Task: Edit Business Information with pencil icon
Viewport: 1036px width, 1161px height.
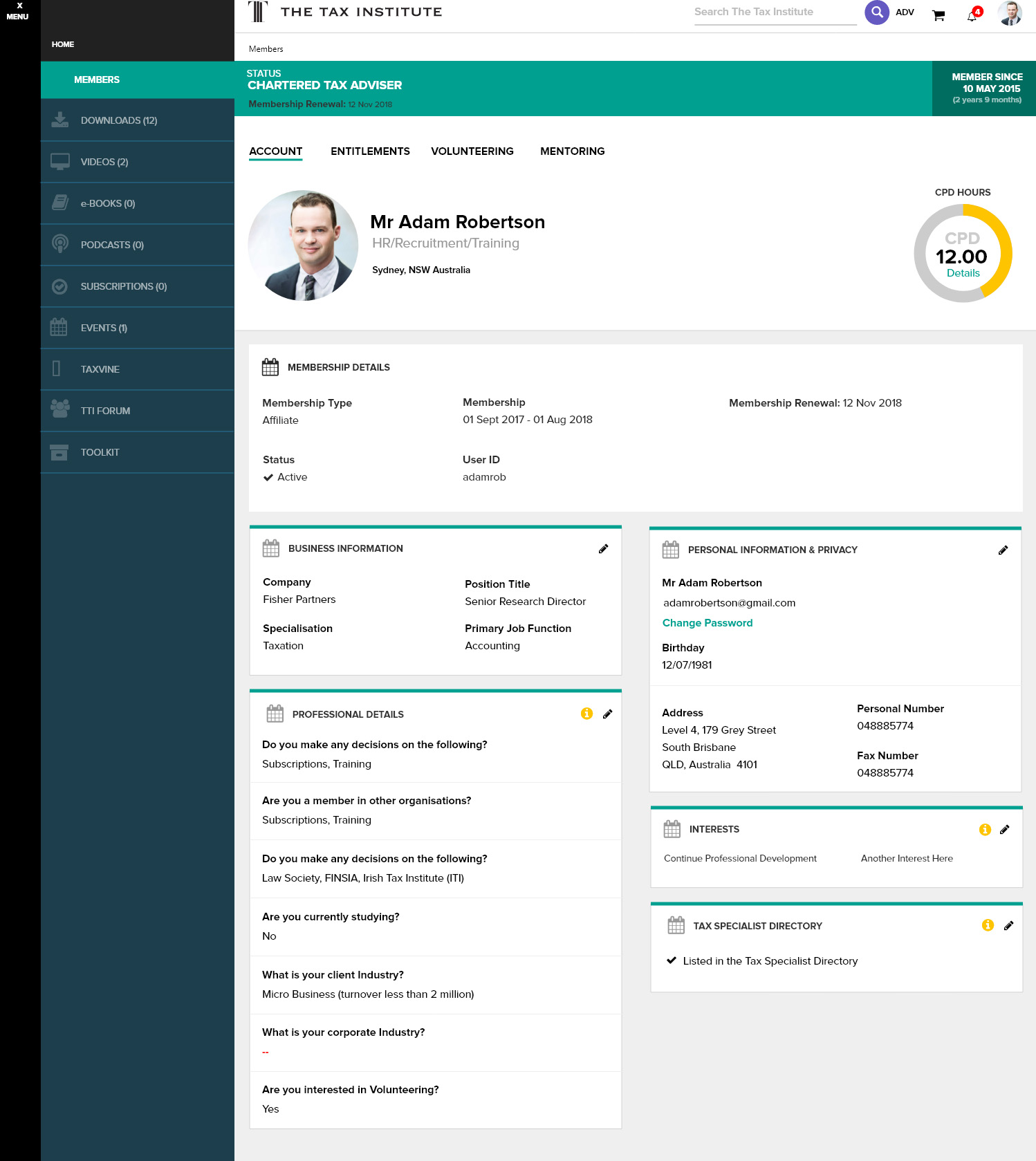Action: tap(603, 549)
